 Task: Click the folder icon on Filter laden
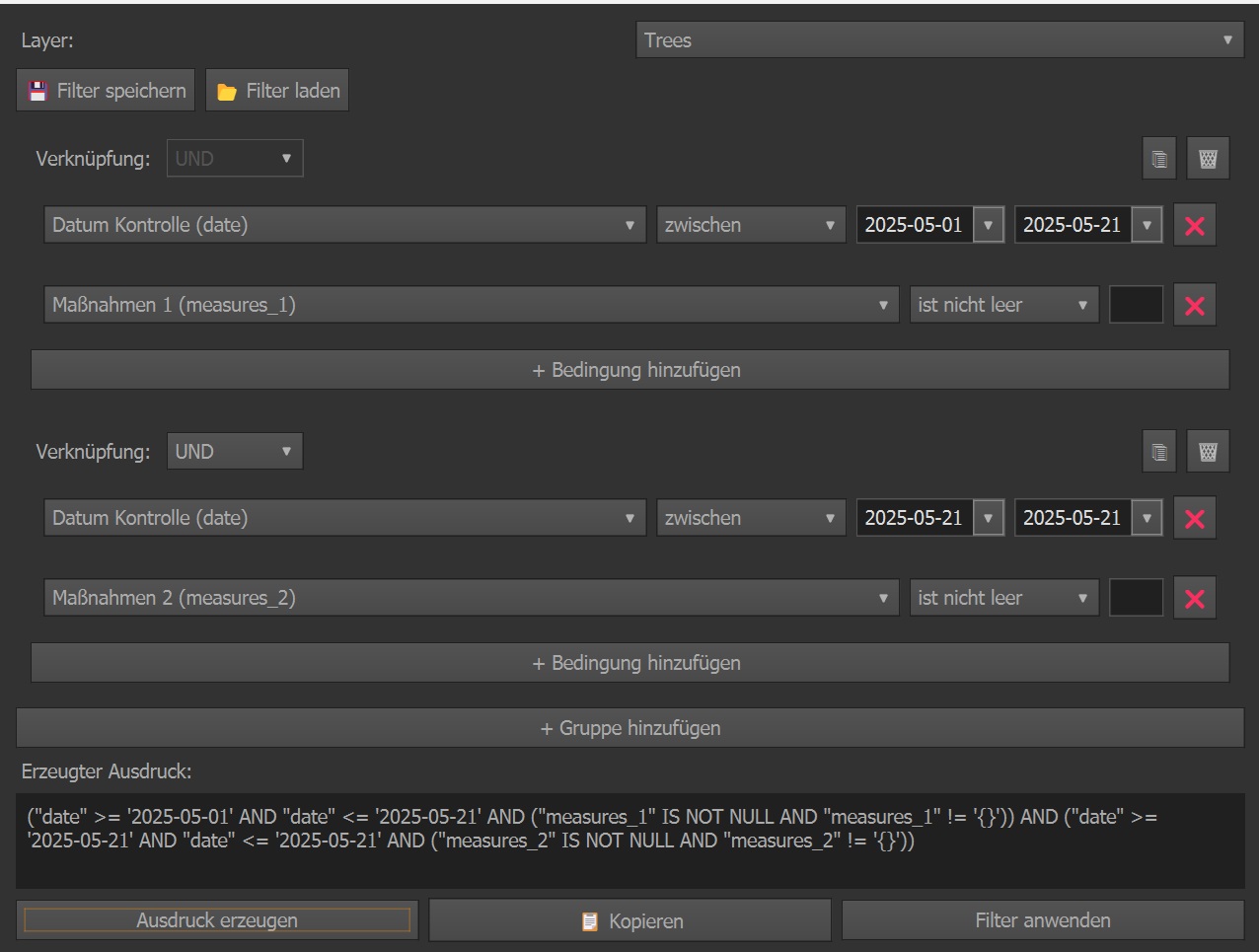click(x=229, y=90)
